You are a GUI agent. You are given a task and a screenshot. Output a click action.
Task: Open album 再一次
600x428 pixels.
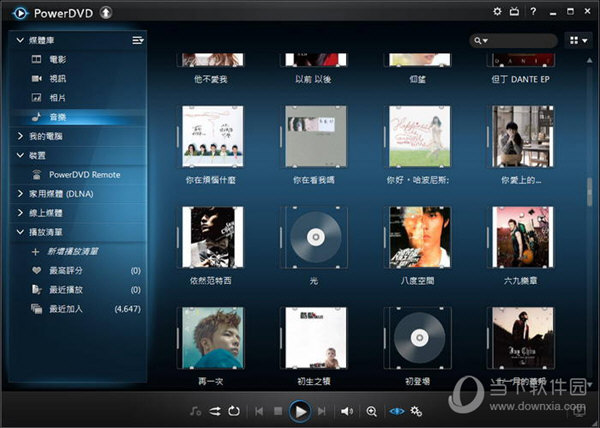point(212,338)
